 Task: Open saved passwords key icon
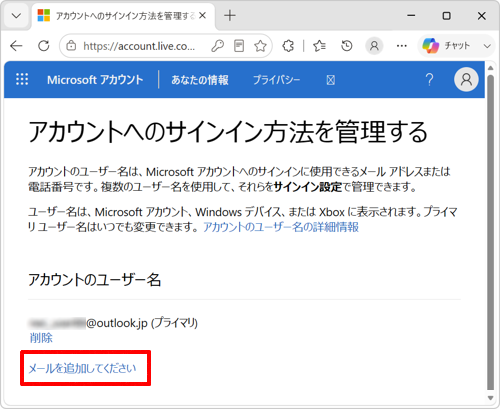(217, 46)
